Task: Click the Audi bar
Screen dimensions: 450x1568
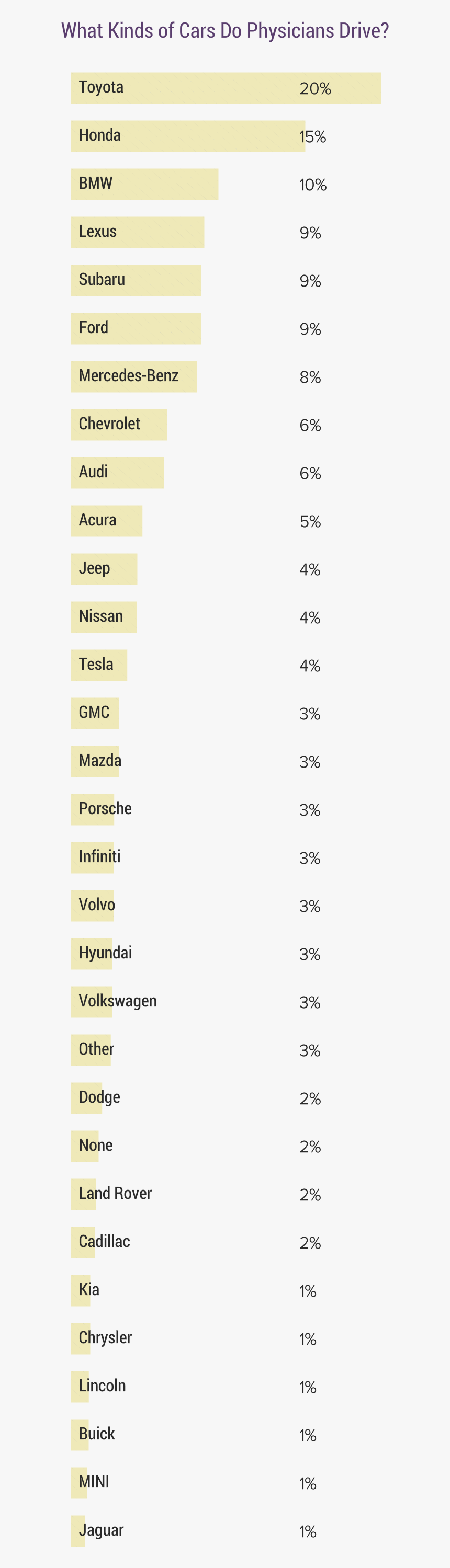Action: click(118, 473)
